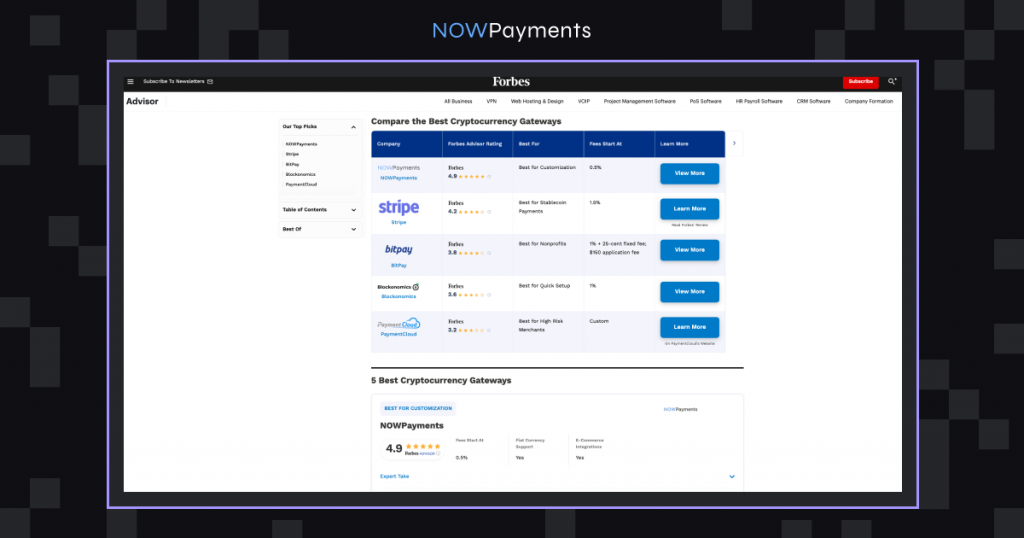Viewport: 1024px width, 538px height.
Task: Expand the Table of Contents section
Action: [x=353, y=209]
